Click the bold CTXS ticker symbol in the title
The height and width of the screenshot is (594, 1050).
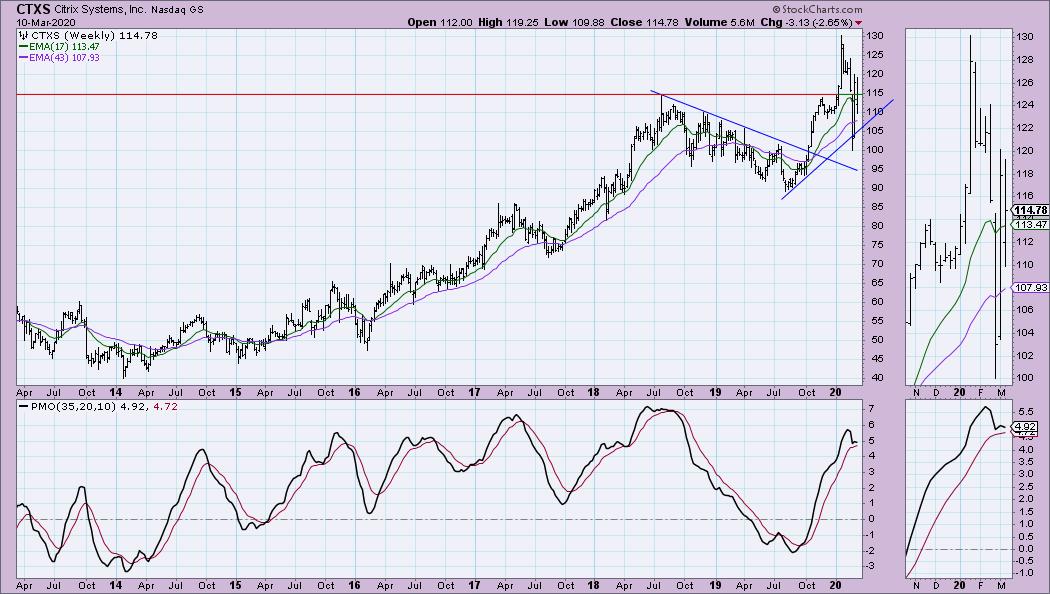(x=33, y=9)
